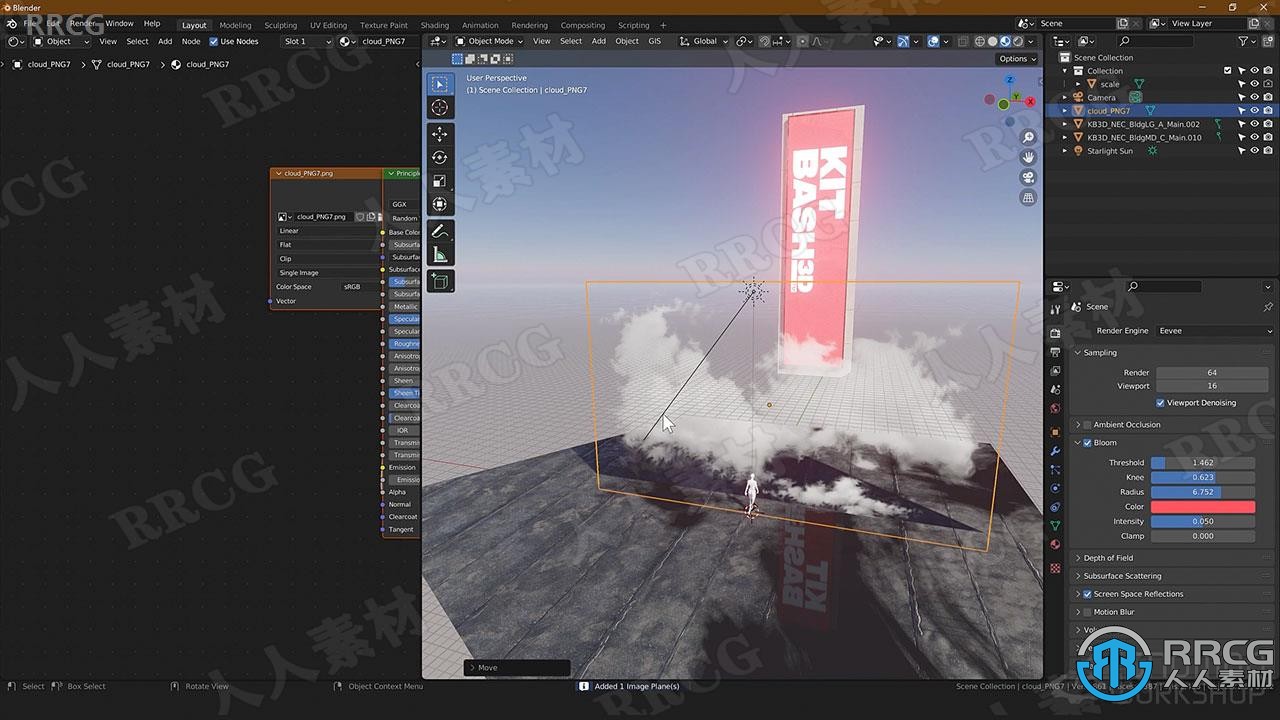Open the View Layer properties tab icon
This screenshot has width=1280, height=720.
(x=1055, y=371)
